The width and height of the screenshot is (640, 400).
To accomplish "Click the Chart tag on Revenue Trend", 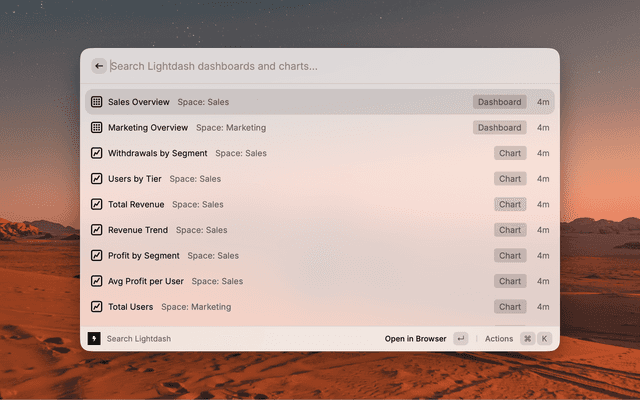I will 510,230.
